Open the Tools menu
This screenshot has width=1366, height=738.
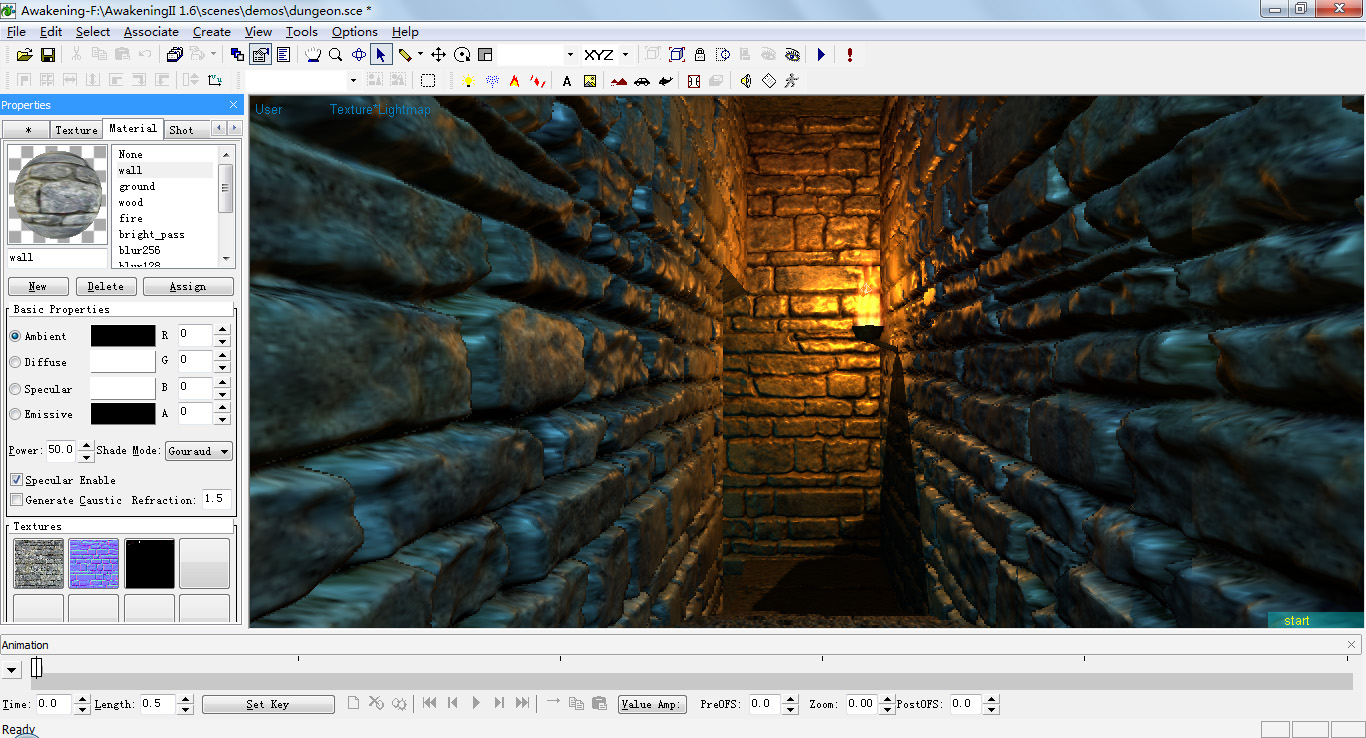301,31
